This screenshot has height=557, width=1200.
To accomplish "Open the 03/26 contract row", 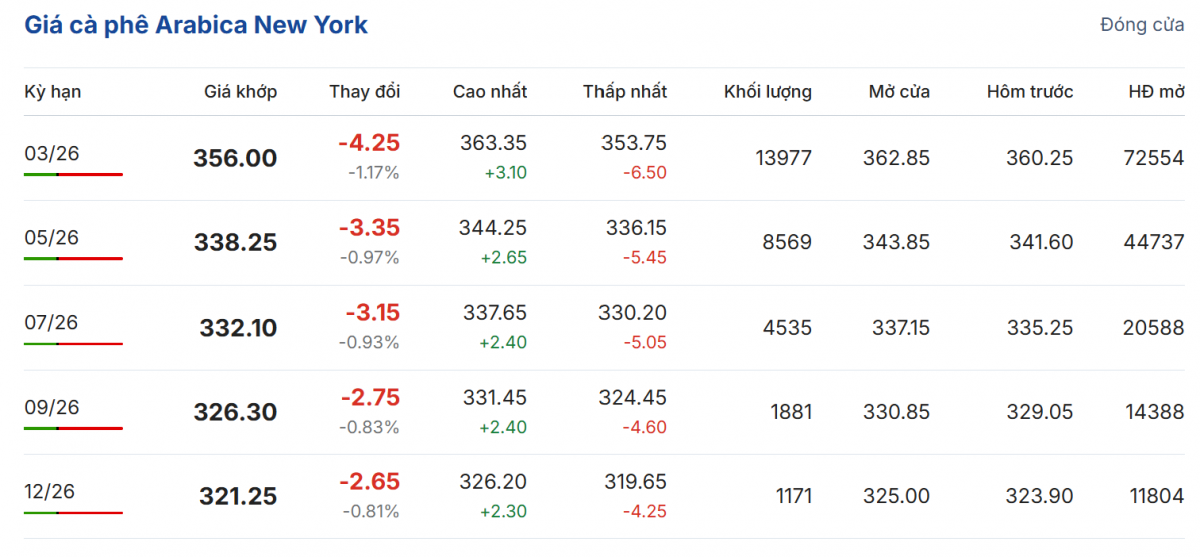I will (51, 152).
